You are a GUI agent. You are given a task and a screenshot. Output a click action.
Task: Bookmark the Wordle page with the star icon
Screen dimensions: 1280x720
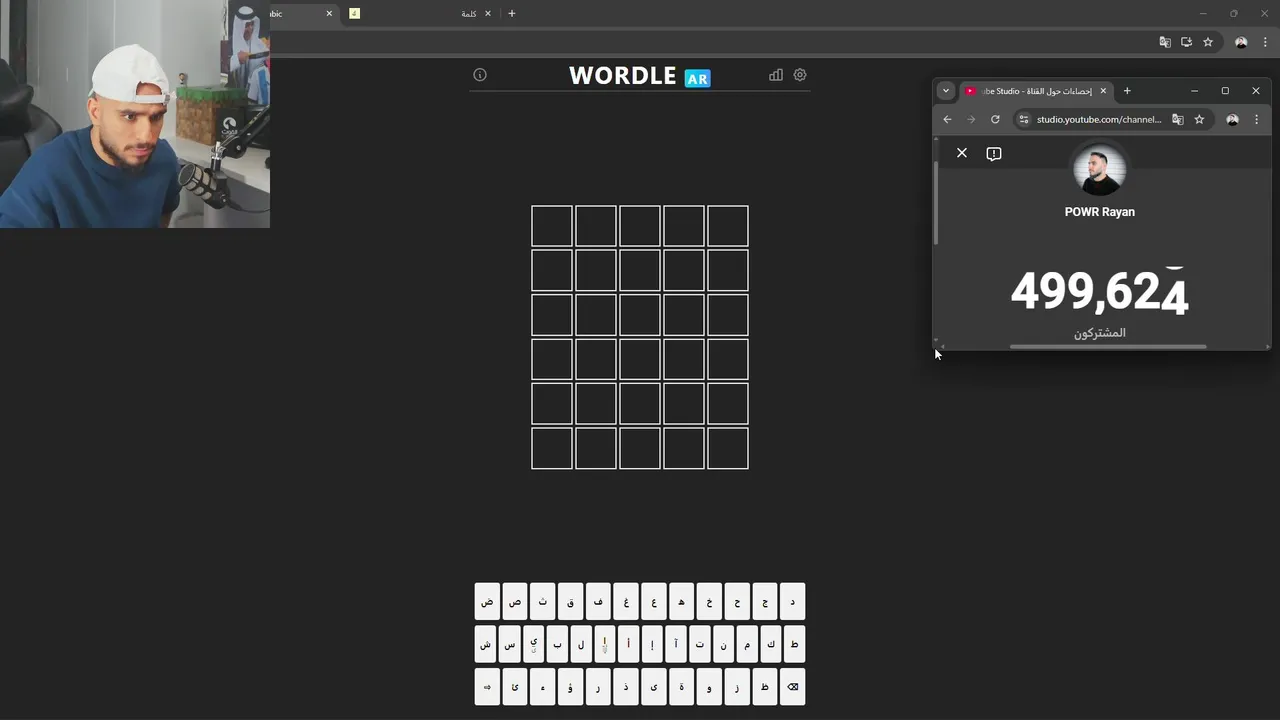[1208, 42]
